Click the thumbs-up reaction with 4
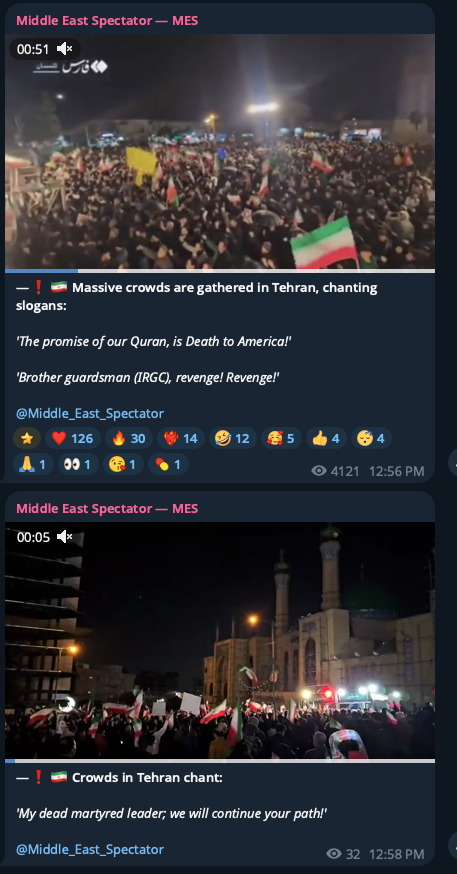This screenshot has height=874, width=457. pyautogui.click(x=326, y=438)
